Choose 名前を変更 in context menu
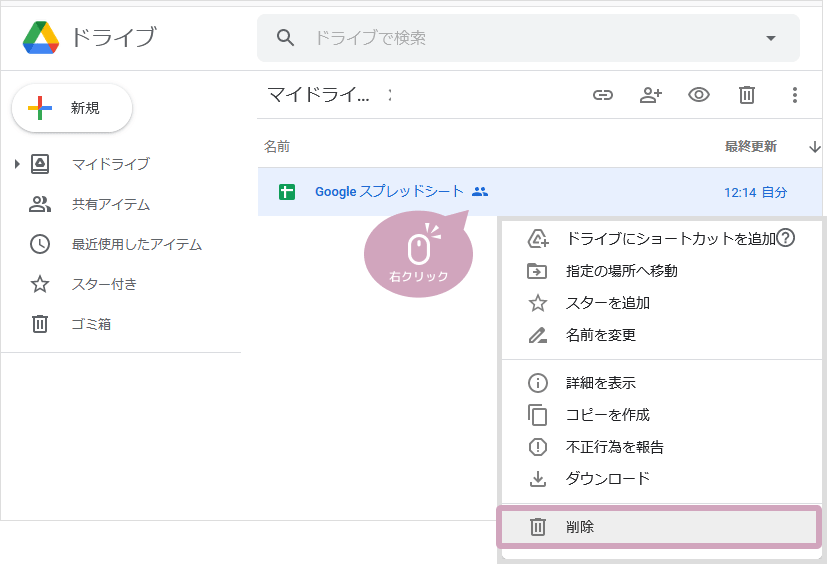The width and height of the screenshot is (827, 564). point(600,335)
